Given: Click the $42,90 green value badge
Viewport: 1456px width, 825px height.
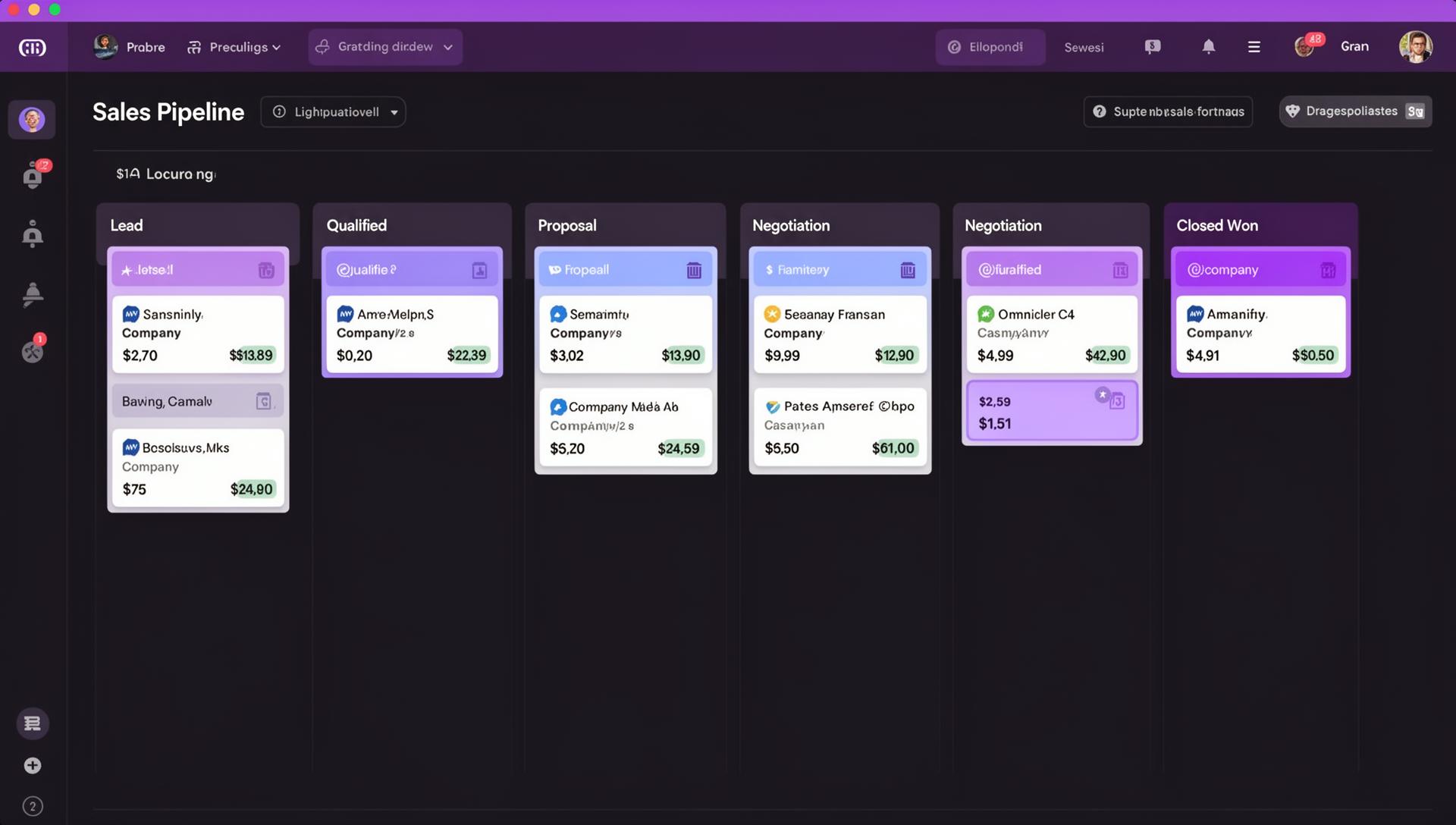Looking at the screenshot, I should coord(1106,355).
